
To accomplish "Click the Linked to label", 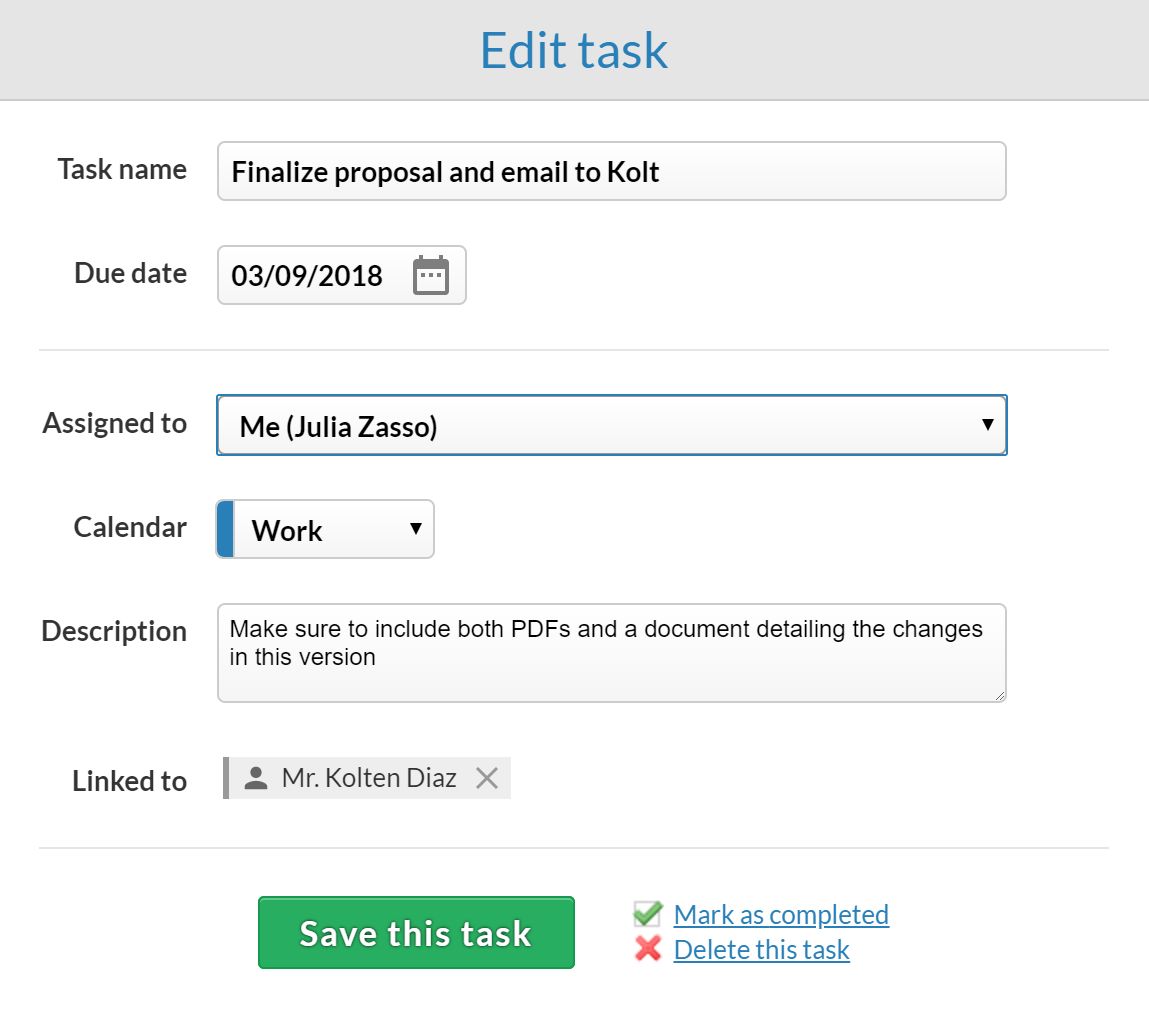I will click(129, 780).
